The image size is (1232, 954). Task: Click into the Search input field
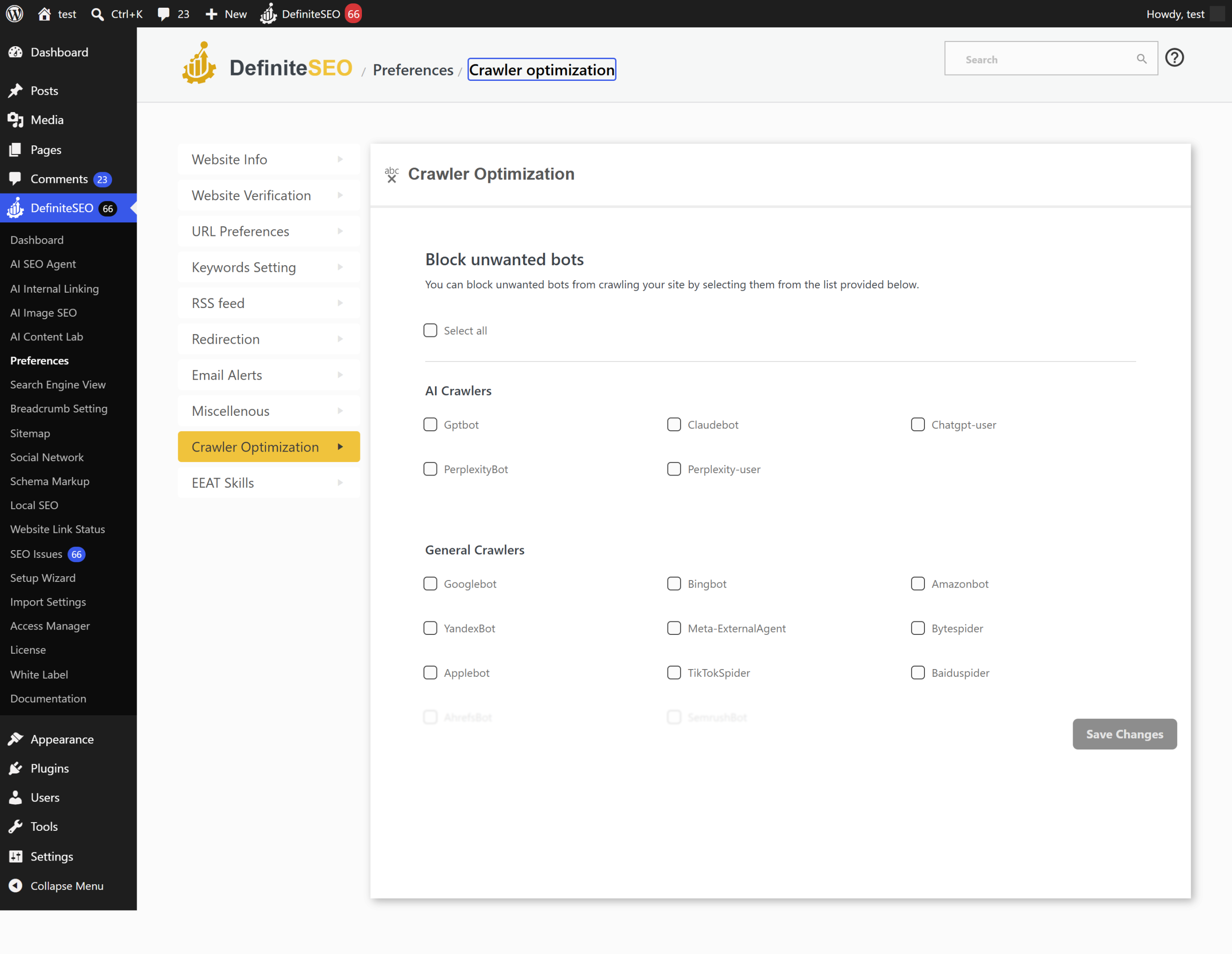pyautogui.click(x=1051, y=59)
